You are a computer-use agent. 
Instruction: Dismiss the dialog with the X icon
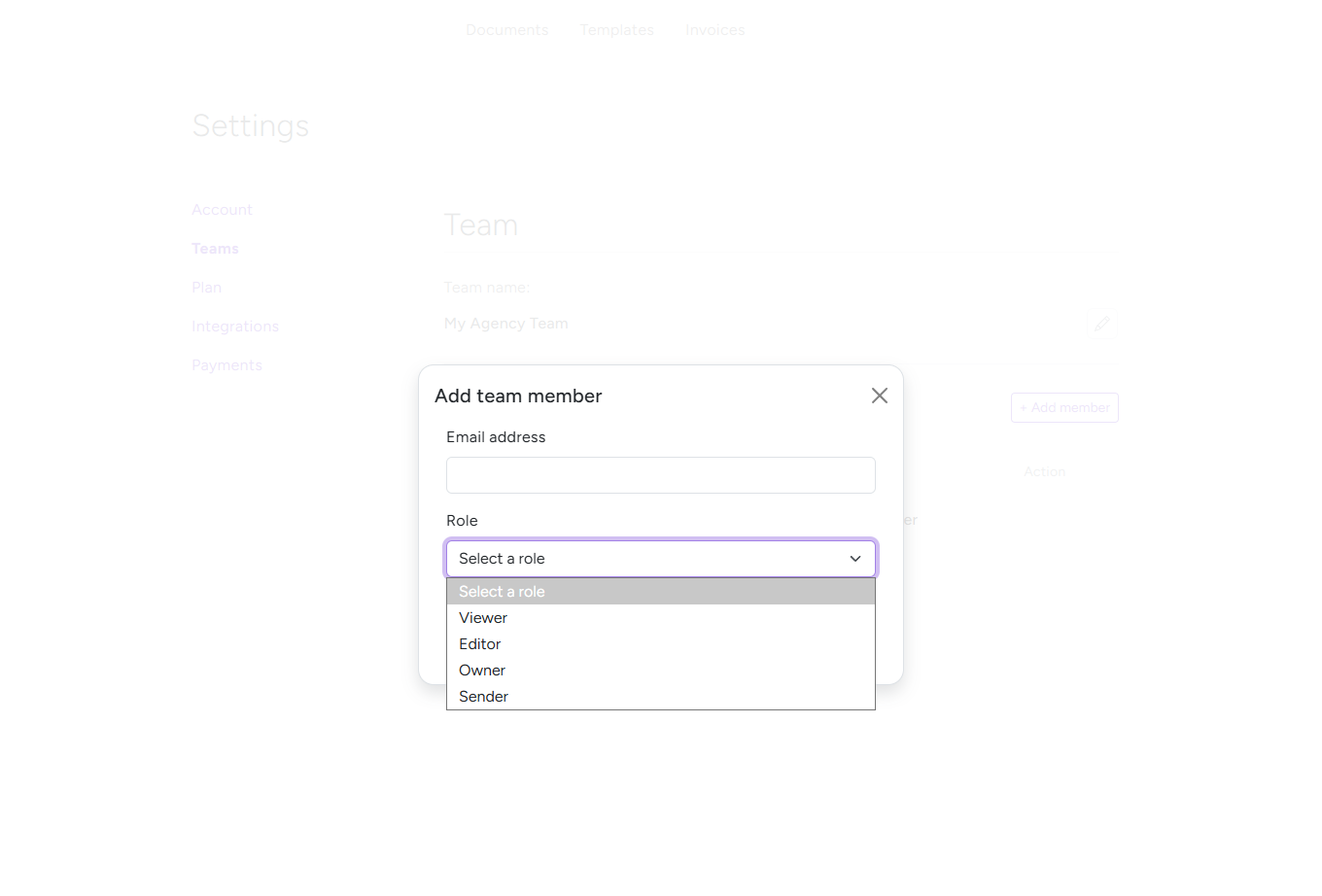click(879, 396)
